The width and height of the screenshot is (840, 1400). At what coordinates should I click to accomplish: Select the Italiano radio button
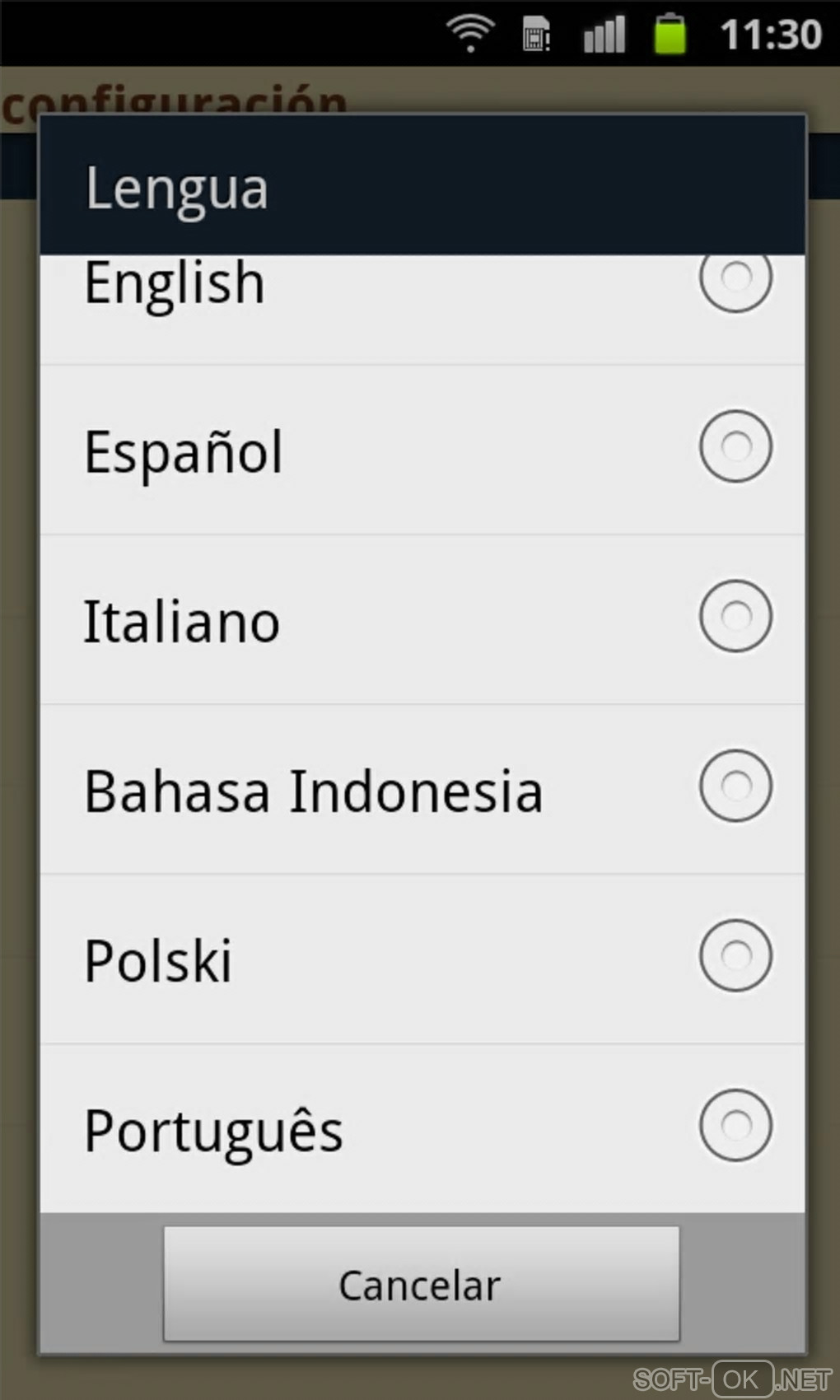735,616
